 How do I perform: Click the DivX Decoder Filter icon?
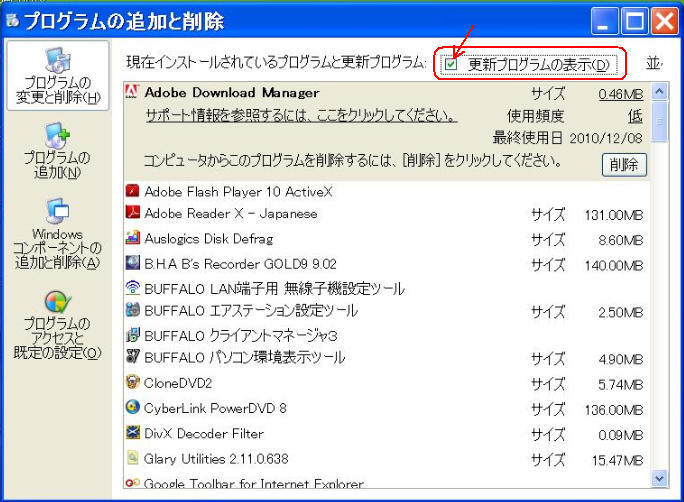coord(132,433)
